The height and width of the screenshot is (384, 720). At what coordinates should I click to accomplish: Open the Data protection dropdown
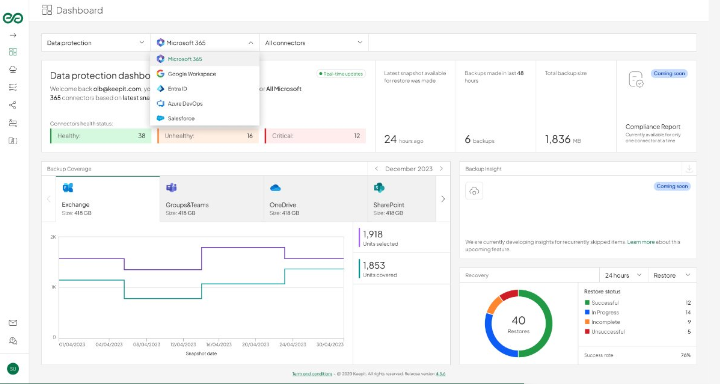(x=96, y=43)
